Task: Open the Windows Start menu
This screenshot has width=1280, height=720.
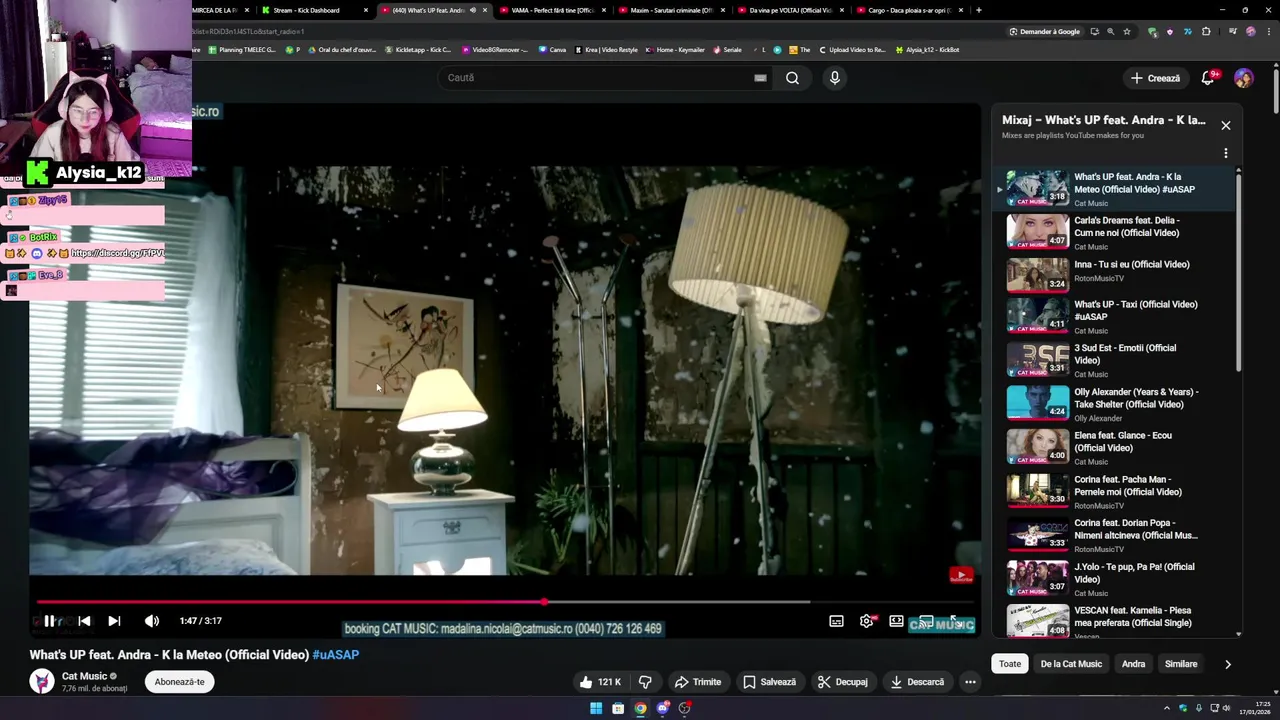Action: 596,708
